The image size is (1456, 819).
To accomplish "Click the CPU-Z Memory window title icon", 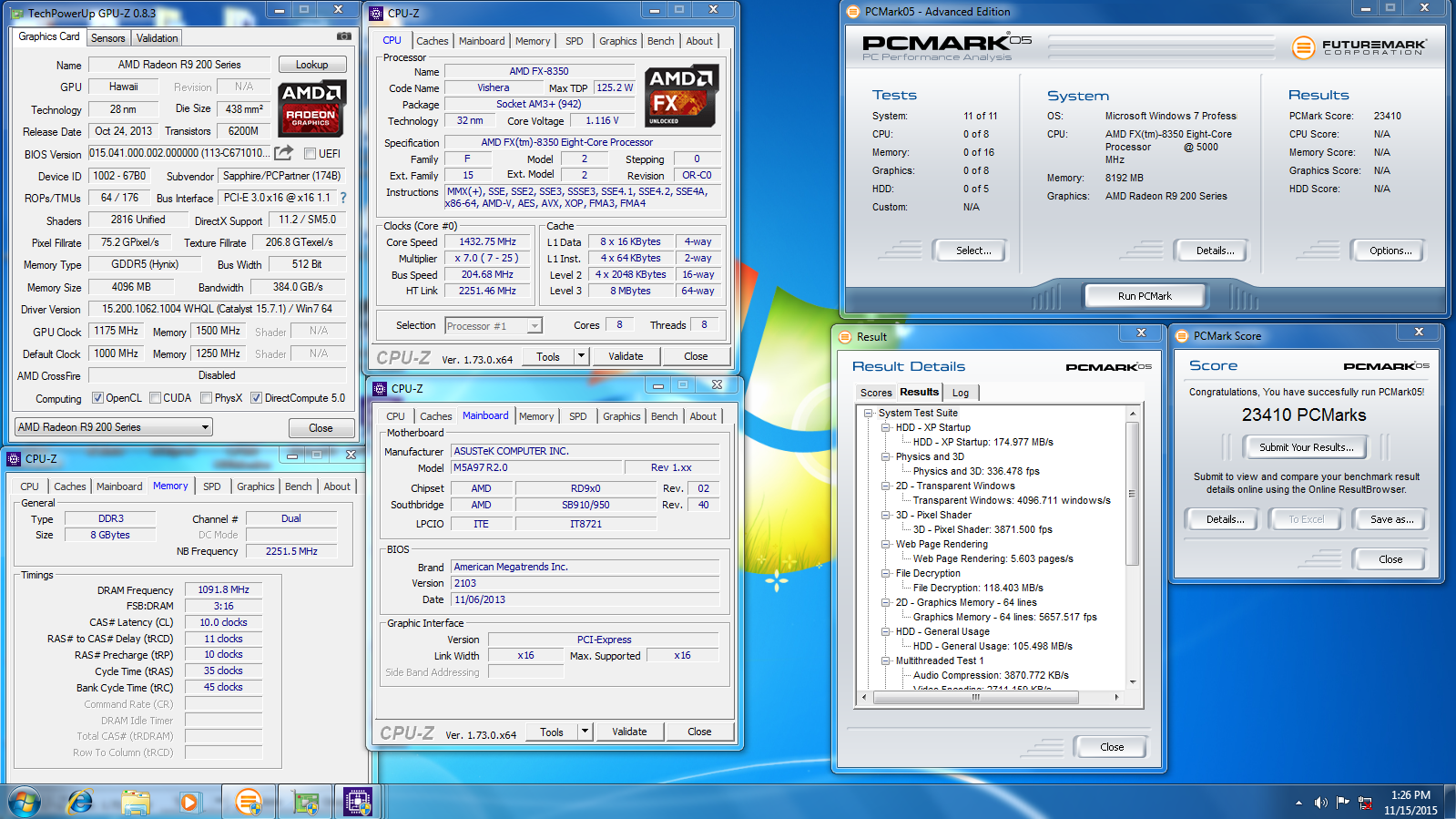I will tap(14, 459).
